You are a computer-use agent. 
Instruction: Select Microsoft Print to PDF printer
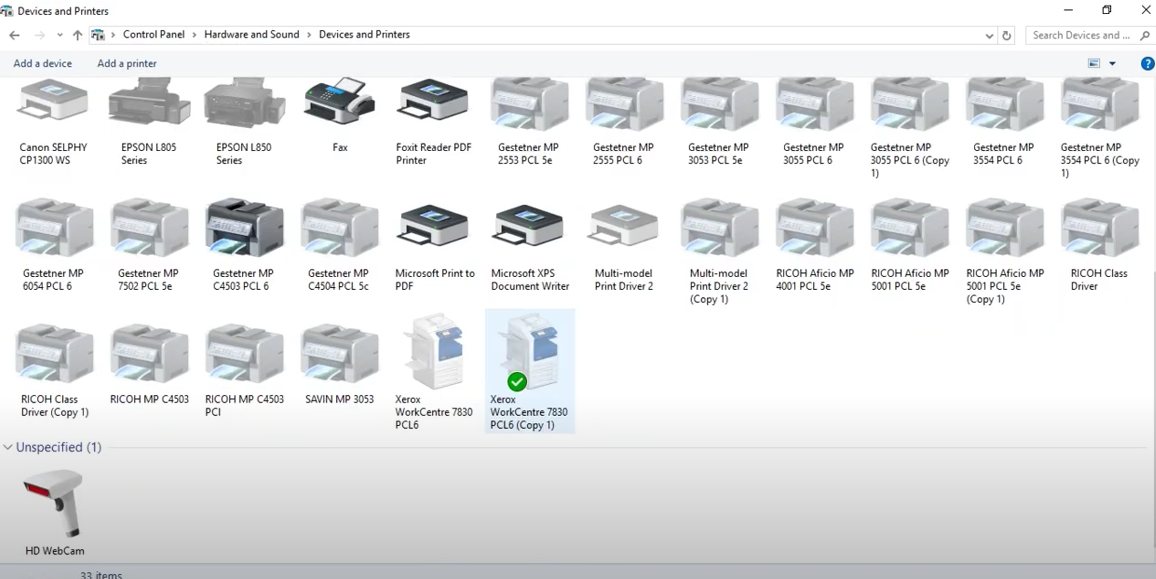click(434, 230)
